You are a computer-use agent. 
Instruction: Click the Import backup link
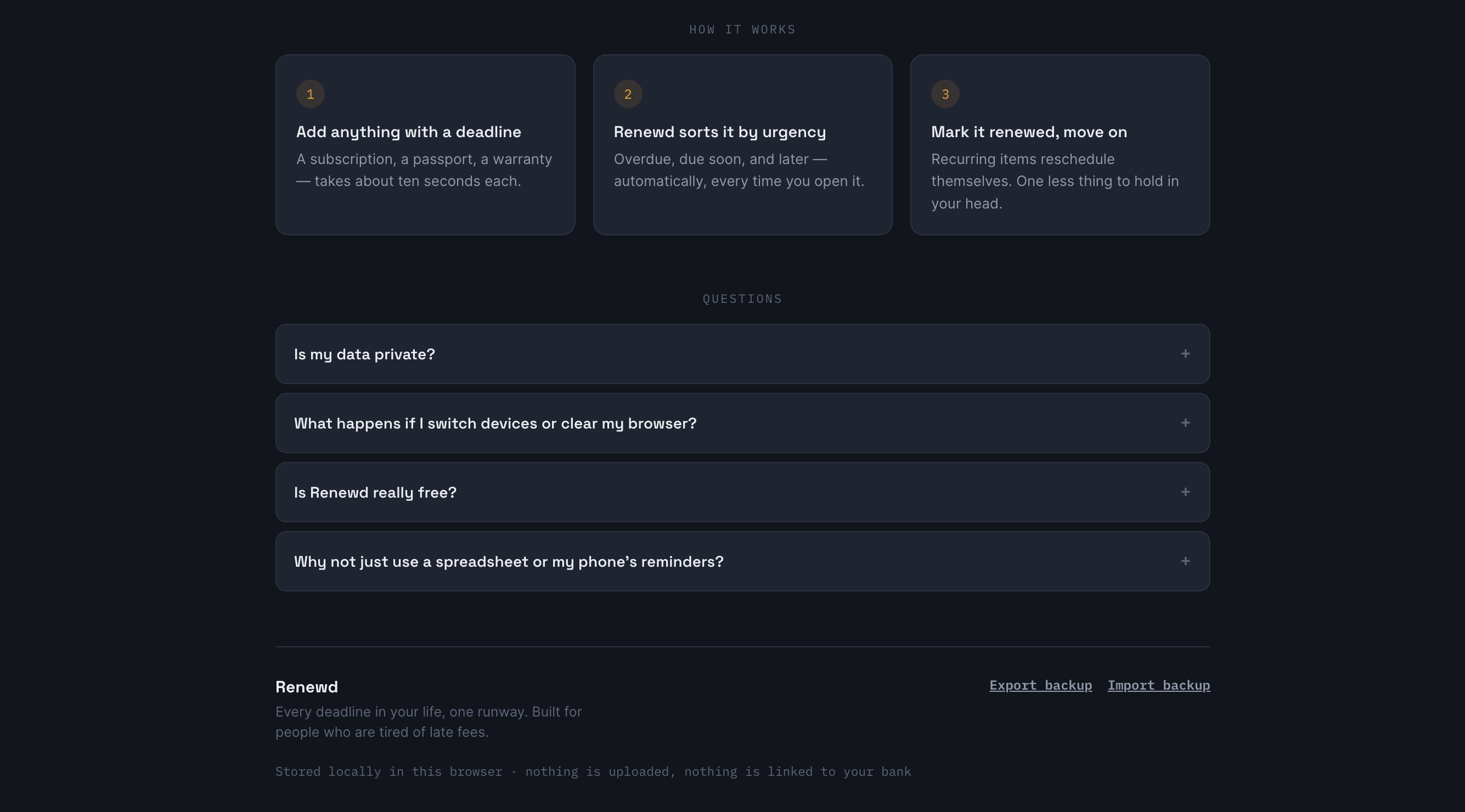click(1158, 685)
